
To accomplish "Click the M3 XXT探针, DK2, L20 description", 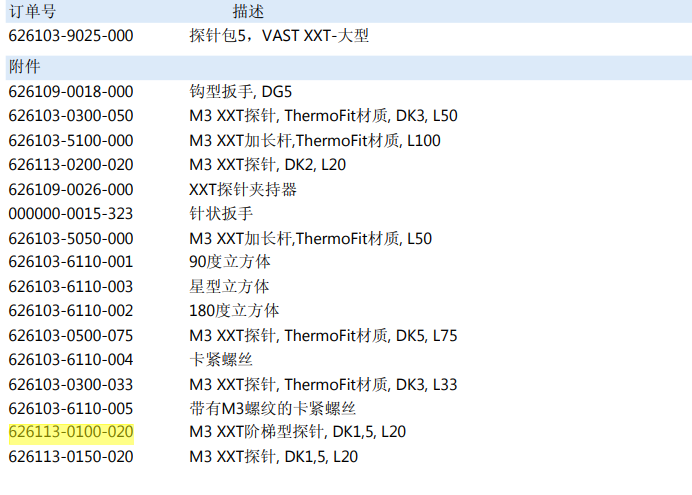I will pos(267,164).
